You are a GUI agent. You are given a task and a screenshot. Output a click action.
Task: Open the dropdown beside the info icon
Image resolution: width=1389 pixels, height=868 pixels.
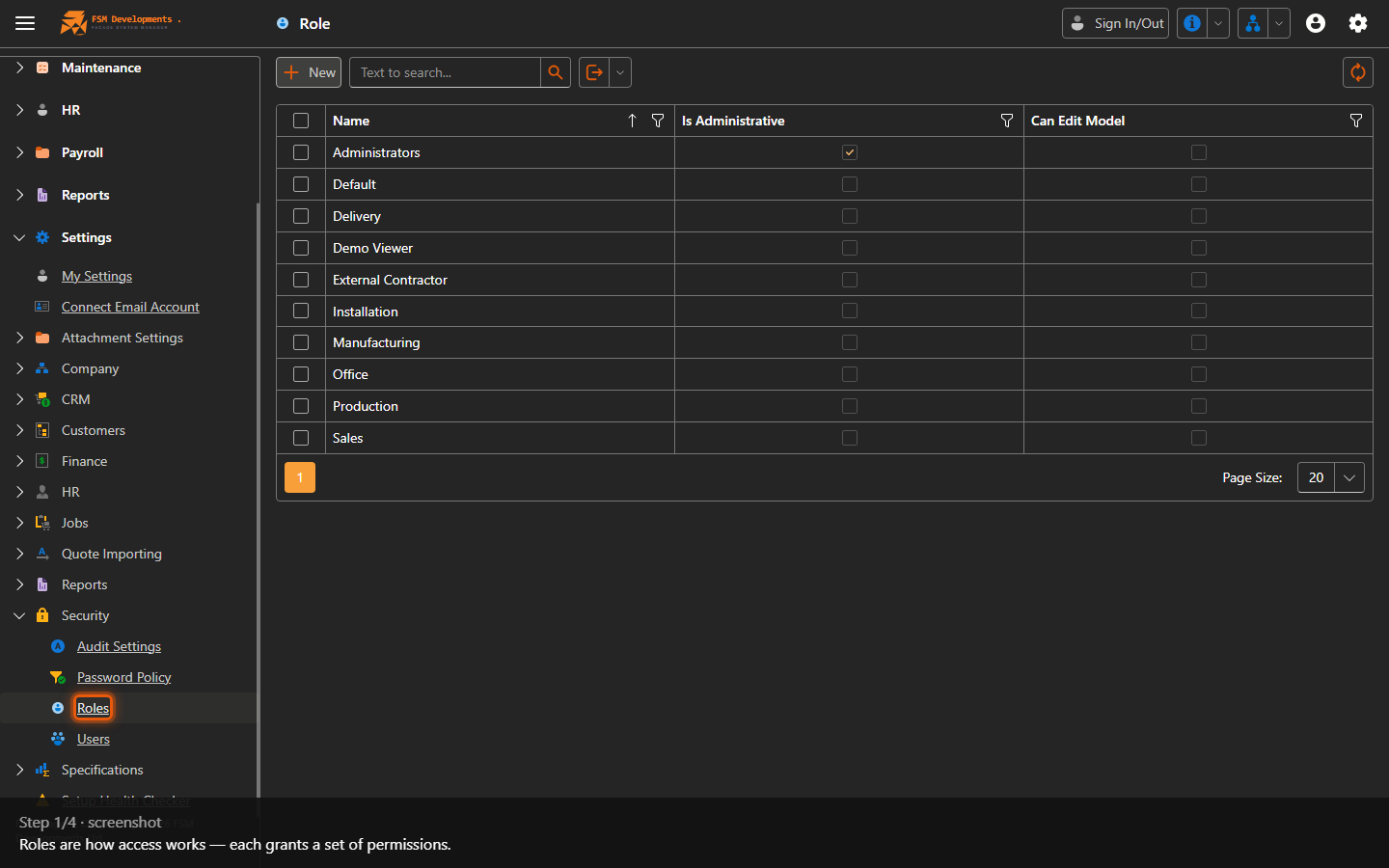(x=1218, y=23)
